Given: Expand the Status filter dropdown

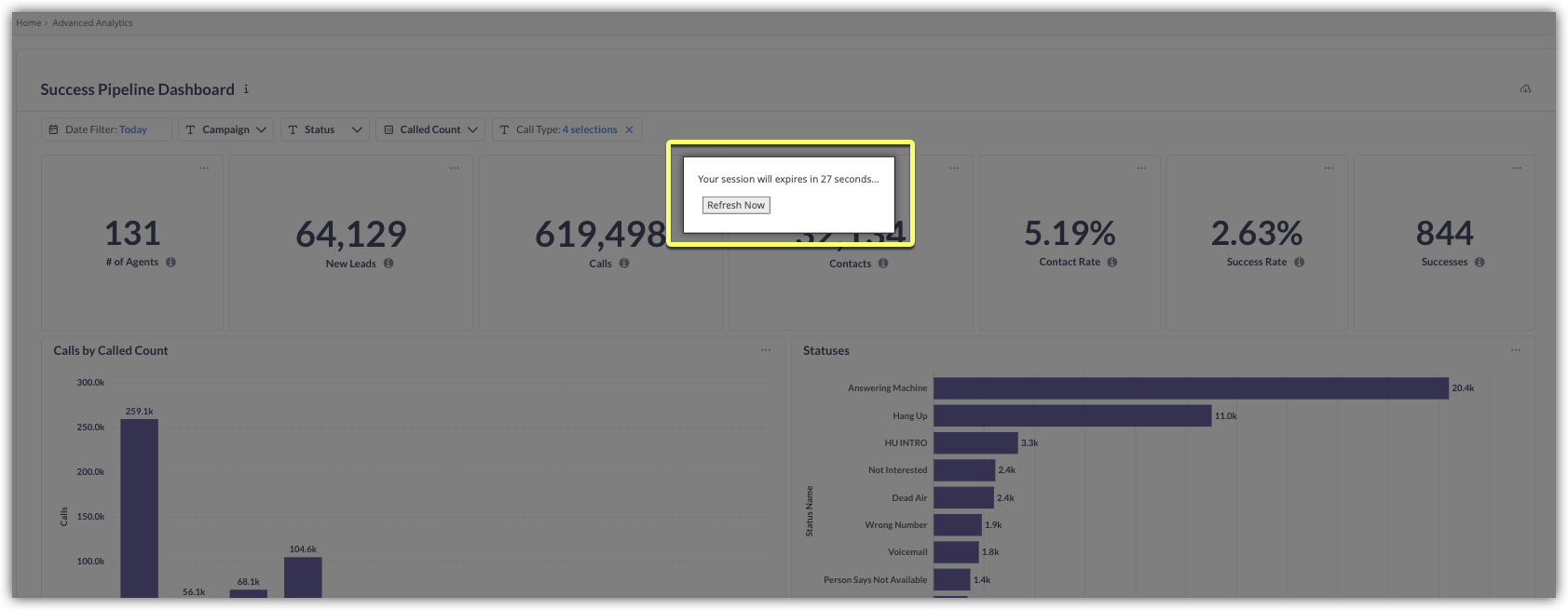Looking at the screenshot, I should 324,129.
